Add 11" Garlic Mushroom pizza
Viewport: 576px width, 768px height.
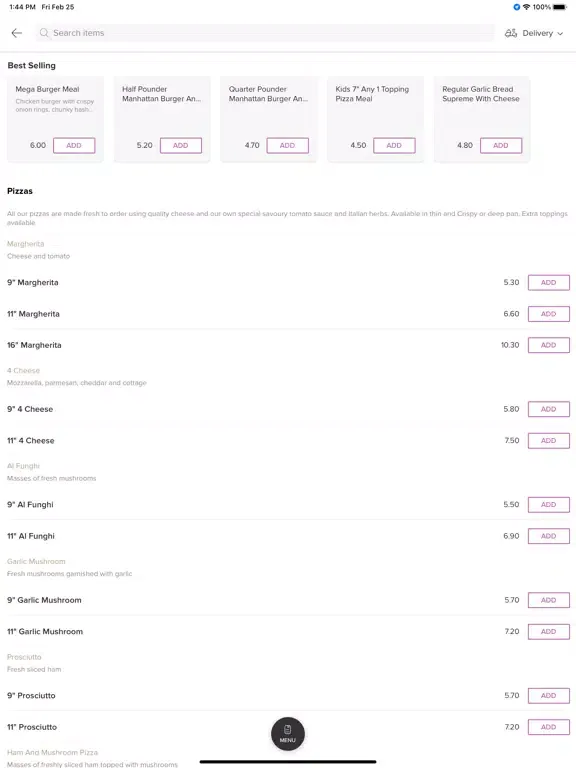point(549,632)
